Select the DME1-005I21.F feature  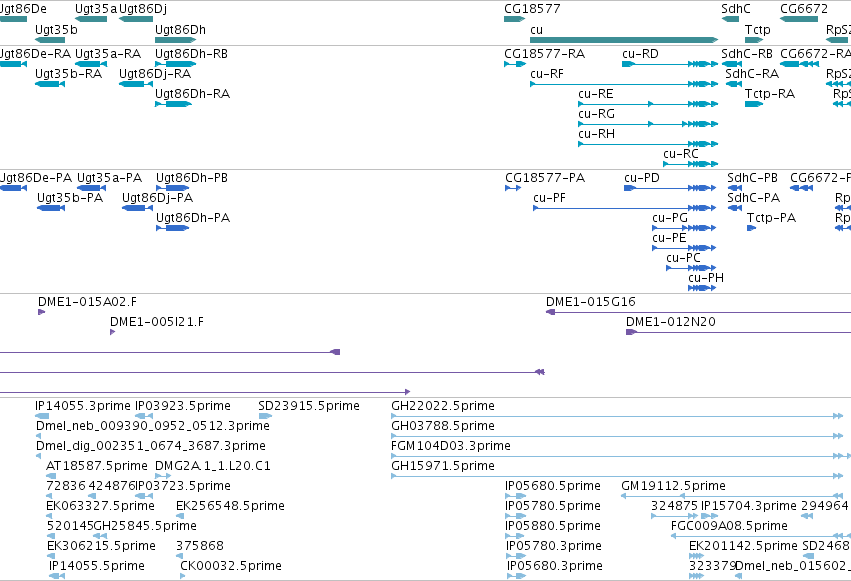click(112, 332)
